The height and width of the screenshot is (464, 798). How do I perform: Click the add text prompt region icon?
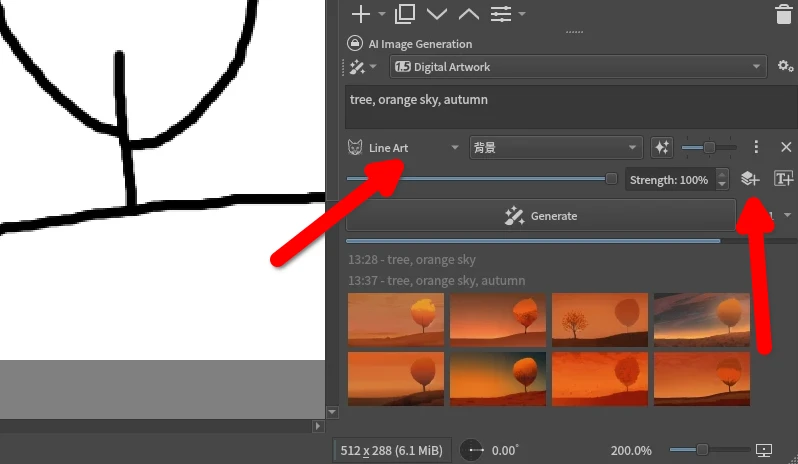784,180
